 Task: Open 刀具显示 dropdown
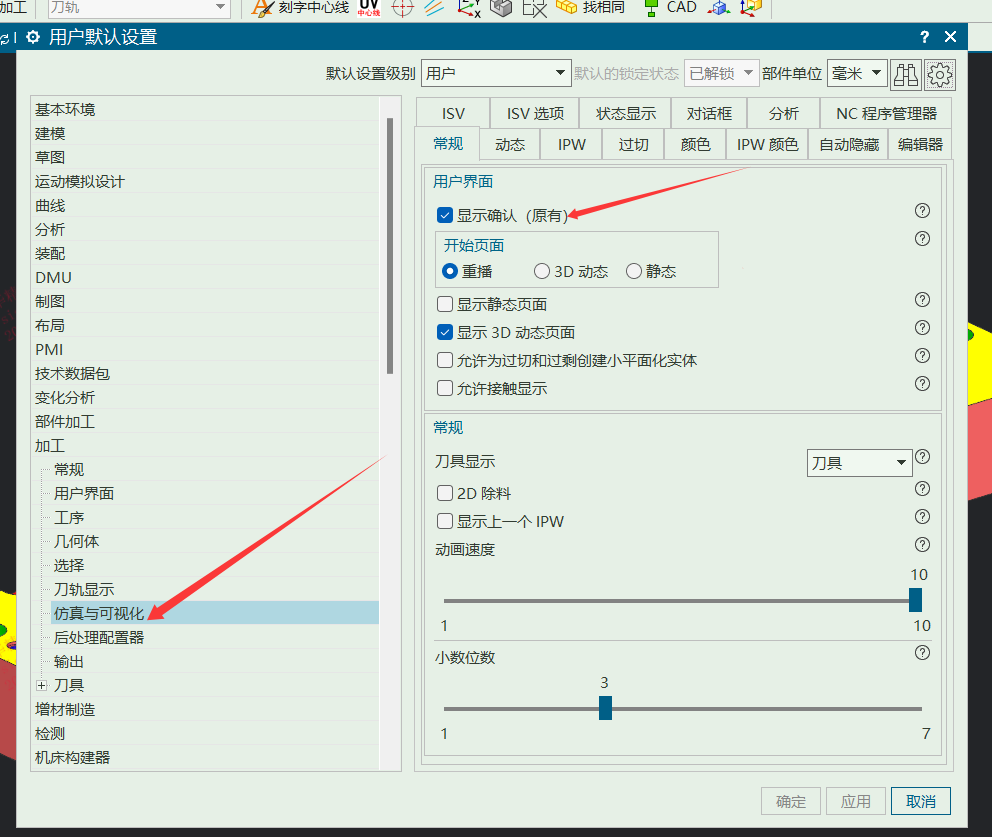(x=859, y=463)
